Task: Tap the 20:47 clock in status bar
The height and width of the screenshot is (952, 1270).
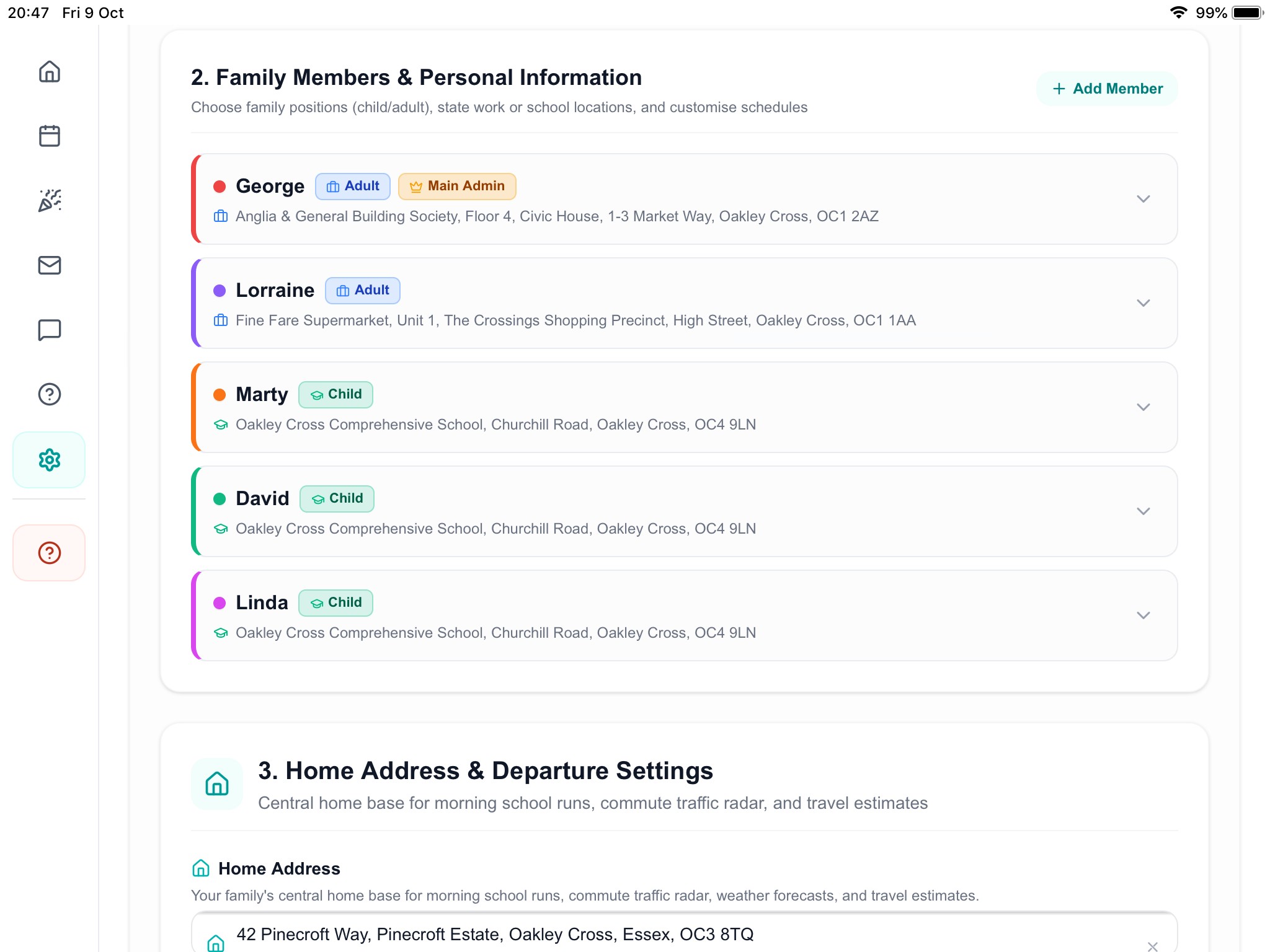Action: (x=29, y=12)
